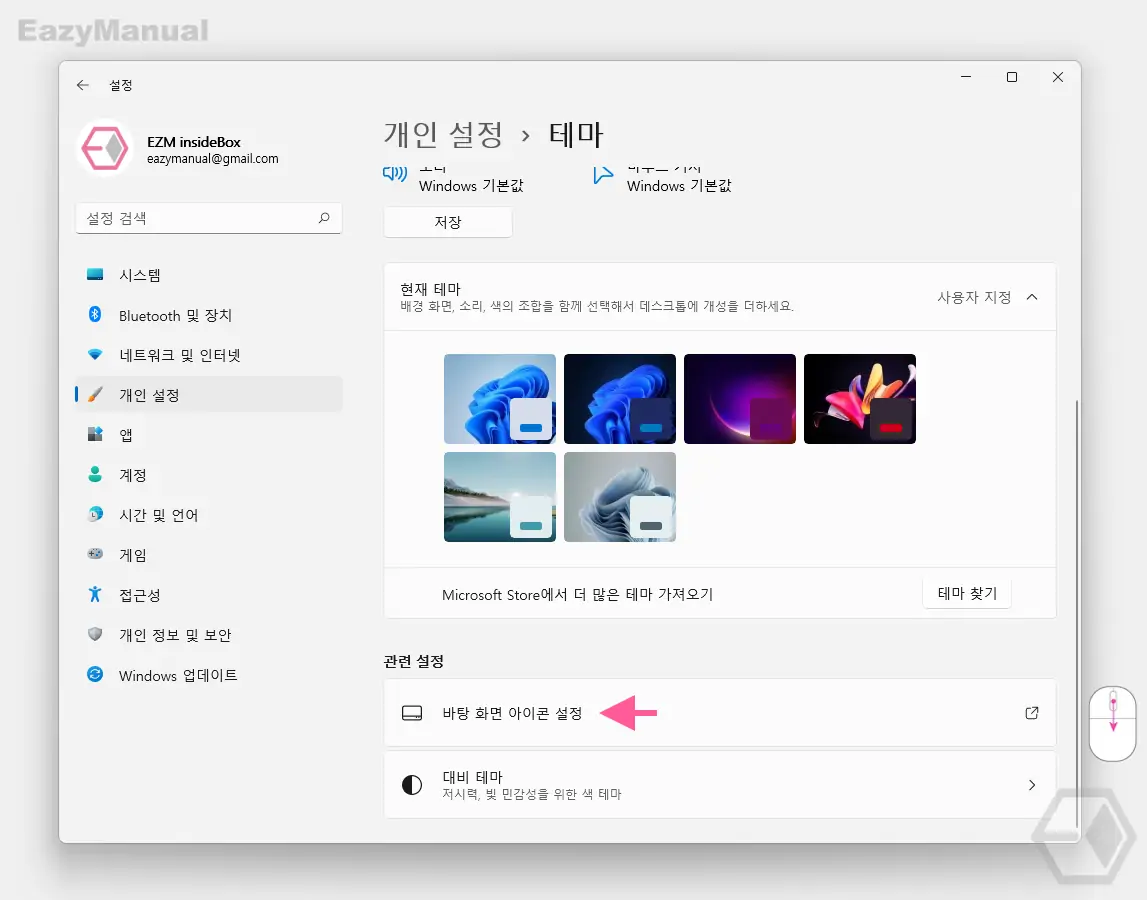Open 네트워크 및 인터넷 category
Viewport: 1147px width, 900px height.
click(x=208, y=355)
